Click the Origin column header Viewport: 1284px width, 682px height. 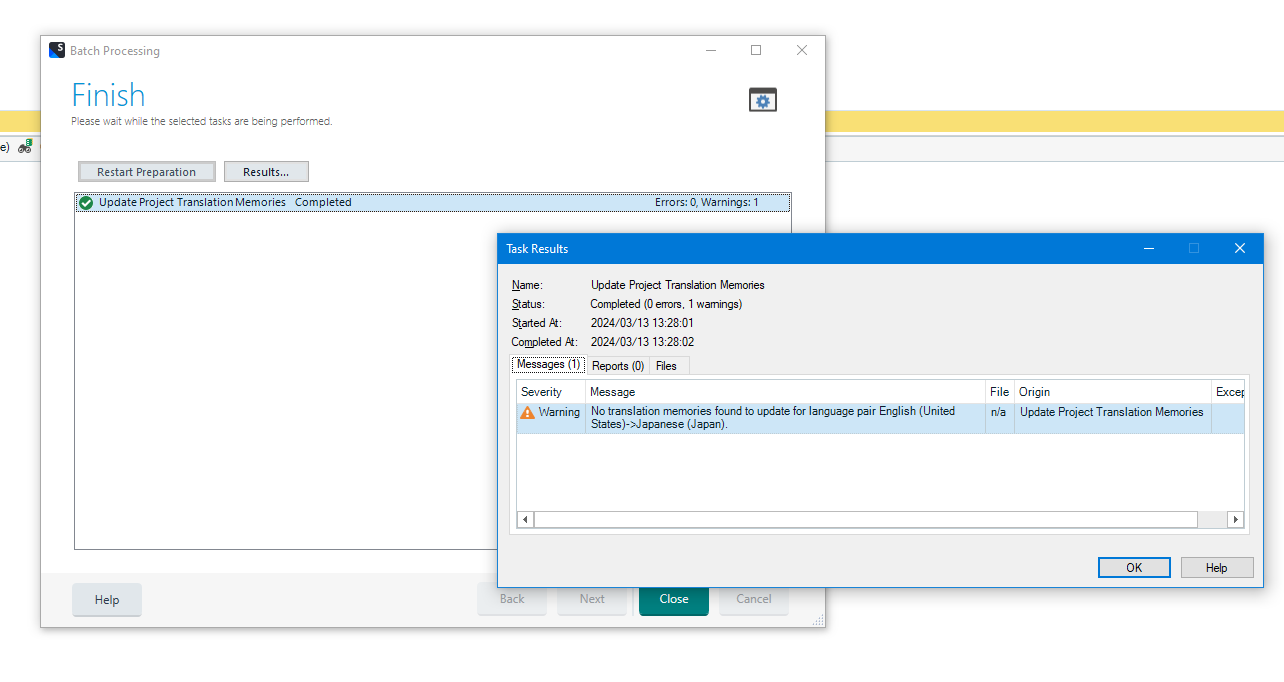[1113, 392]
